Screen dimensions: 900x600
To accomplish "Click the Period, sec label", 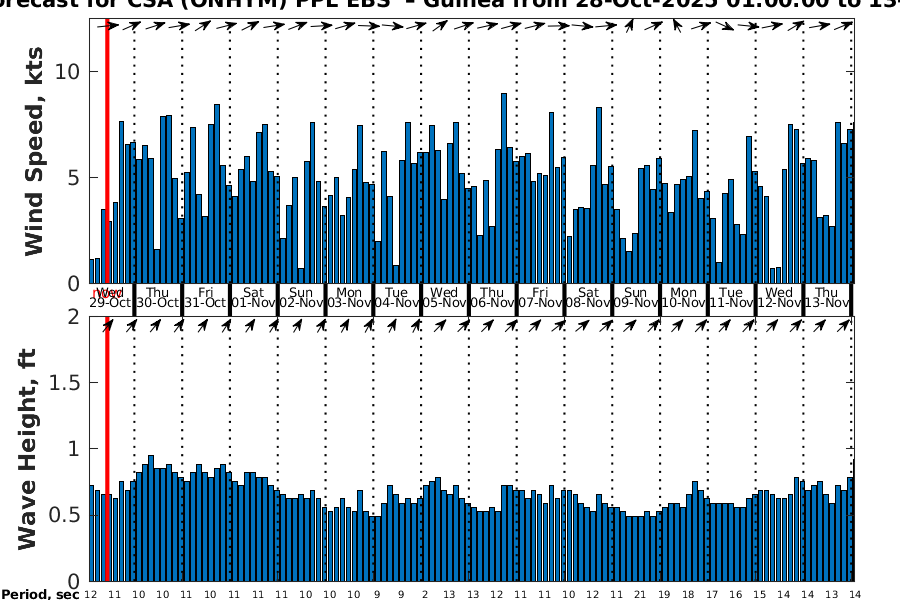I will click(x=40, y=594).
